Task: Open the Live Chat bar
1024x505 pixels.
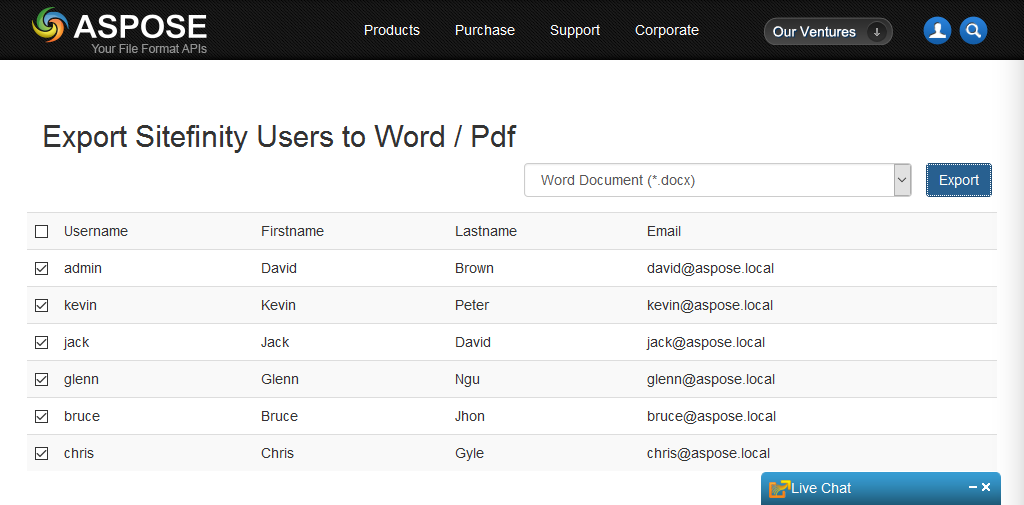Action: (881, 489)
